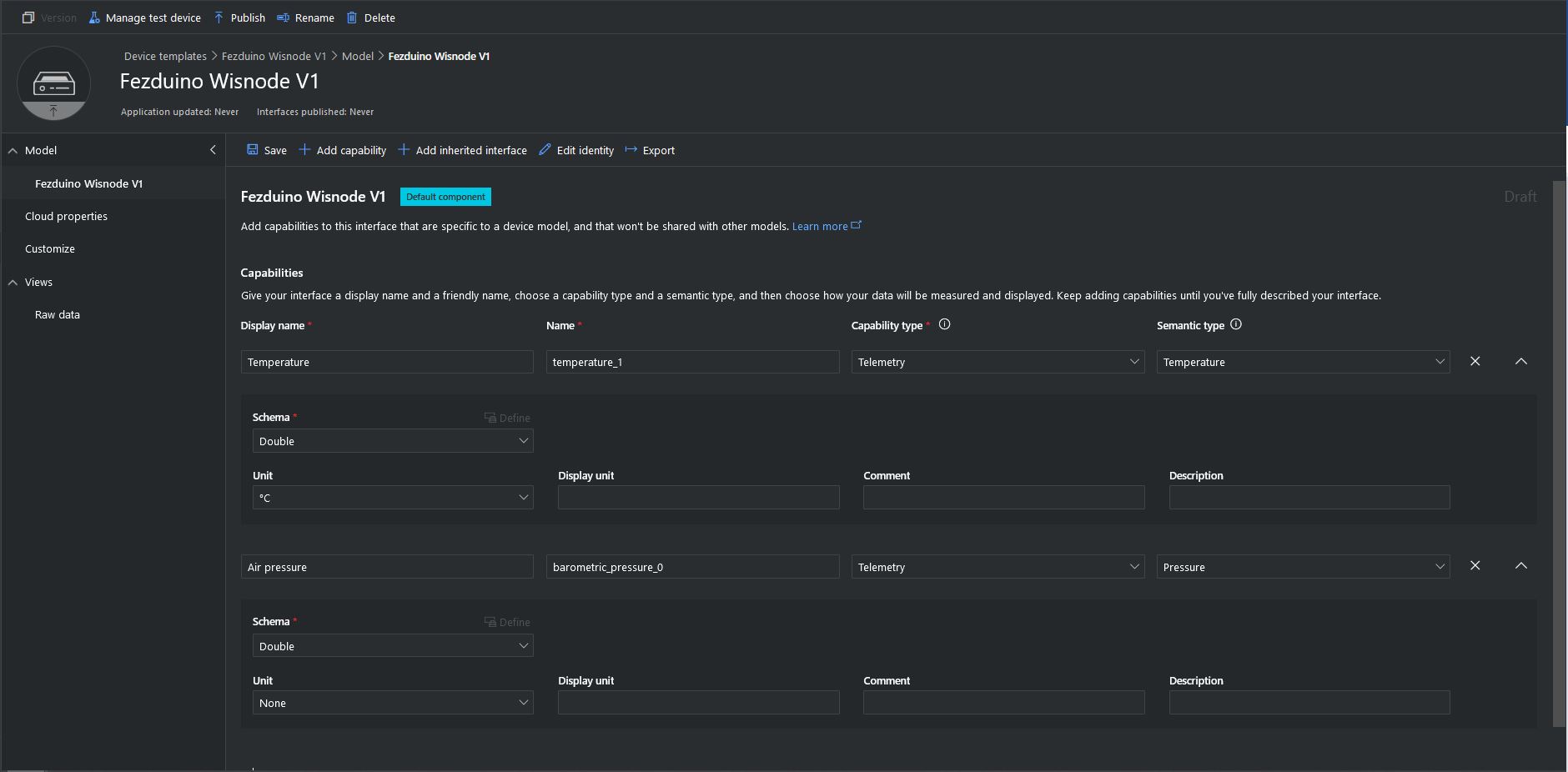The height and width of the screenshot is (772, 1568).
Task: Click the Rename icon in top toolbar
Action: click(284, 18)
